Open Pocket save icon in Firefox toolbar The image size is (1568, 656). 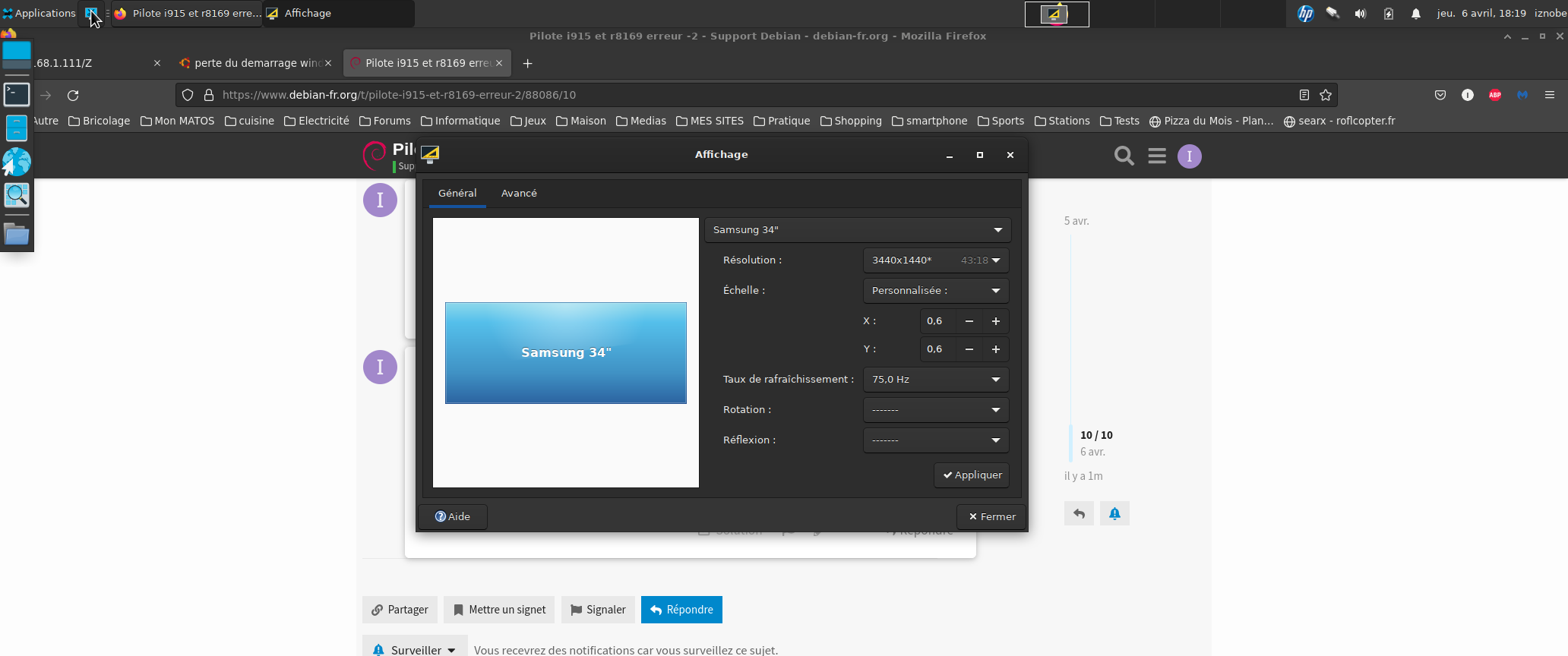[1440, 95]
